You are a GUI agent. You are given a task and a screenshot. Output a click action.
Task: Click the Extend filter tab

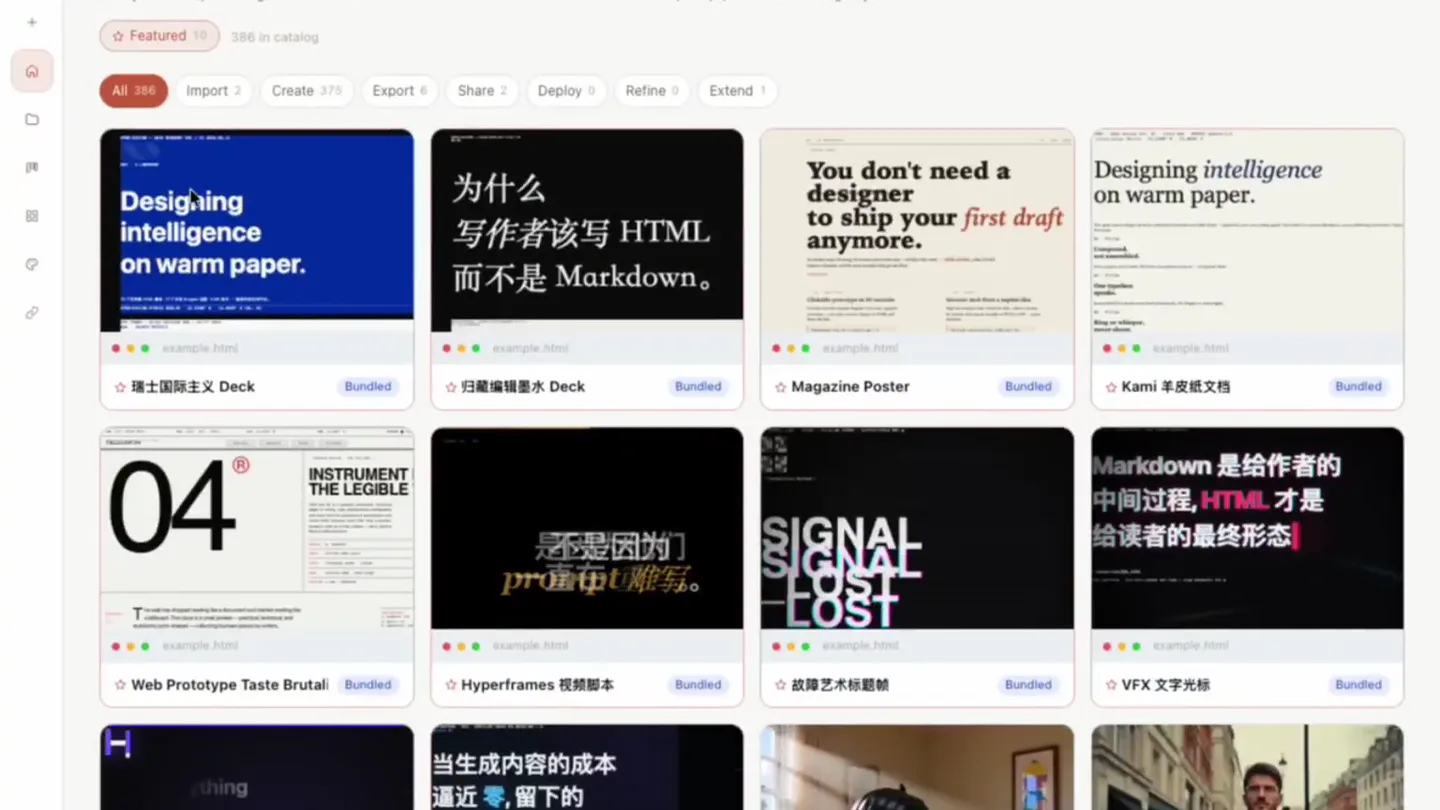click(737, 91)
